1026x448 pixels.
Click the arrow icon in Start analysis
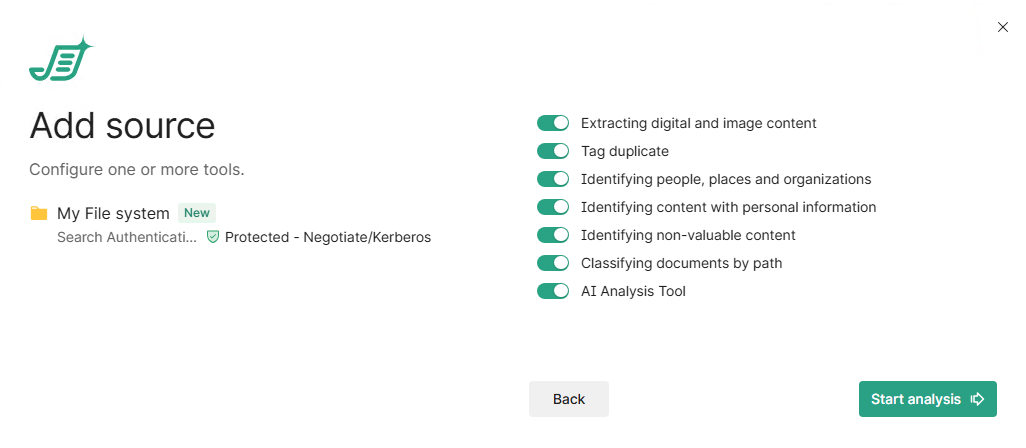click(977, 399)
